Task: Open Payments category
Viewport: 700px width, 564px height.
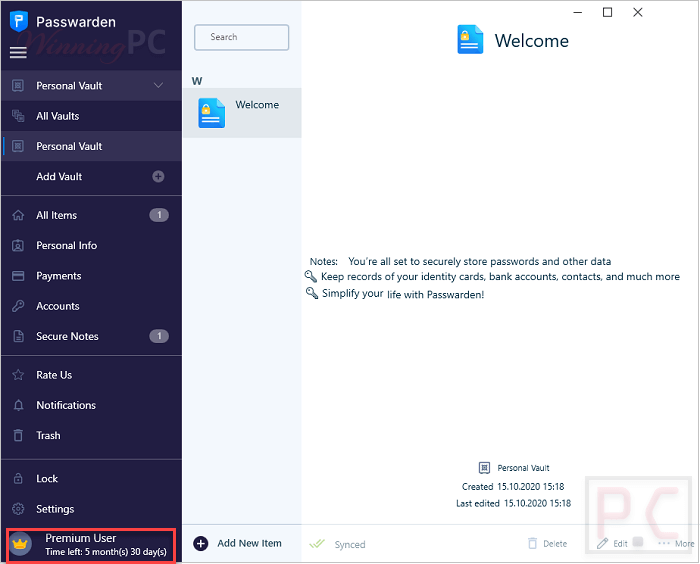Action: pyautogui.click(x=91, y=276)
